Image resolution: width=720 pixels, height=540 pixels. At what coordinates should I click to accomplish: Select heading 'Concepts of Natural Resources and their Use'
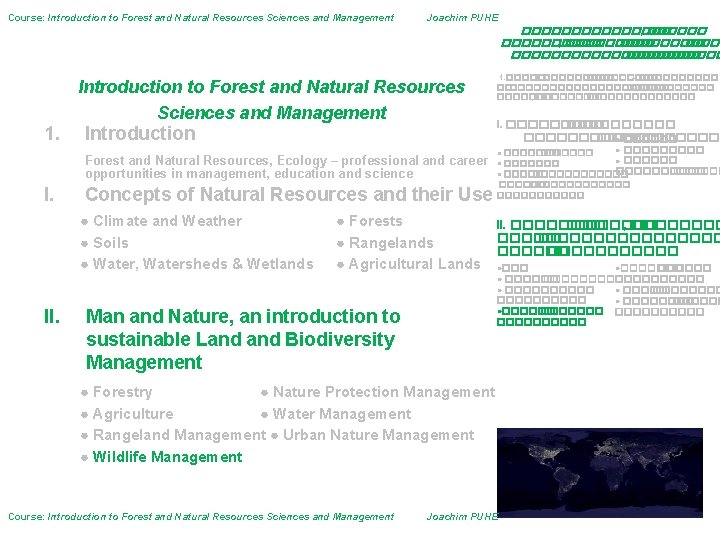click(x=289, y=195)
